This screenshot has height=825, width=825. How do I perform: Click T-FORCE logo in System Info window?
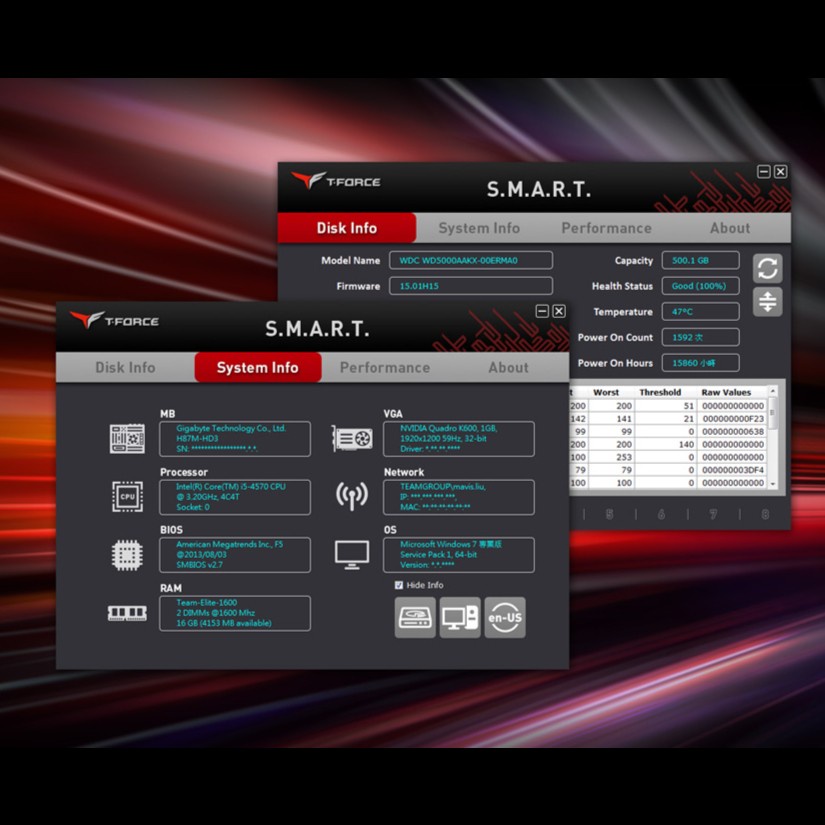(114, 319)
